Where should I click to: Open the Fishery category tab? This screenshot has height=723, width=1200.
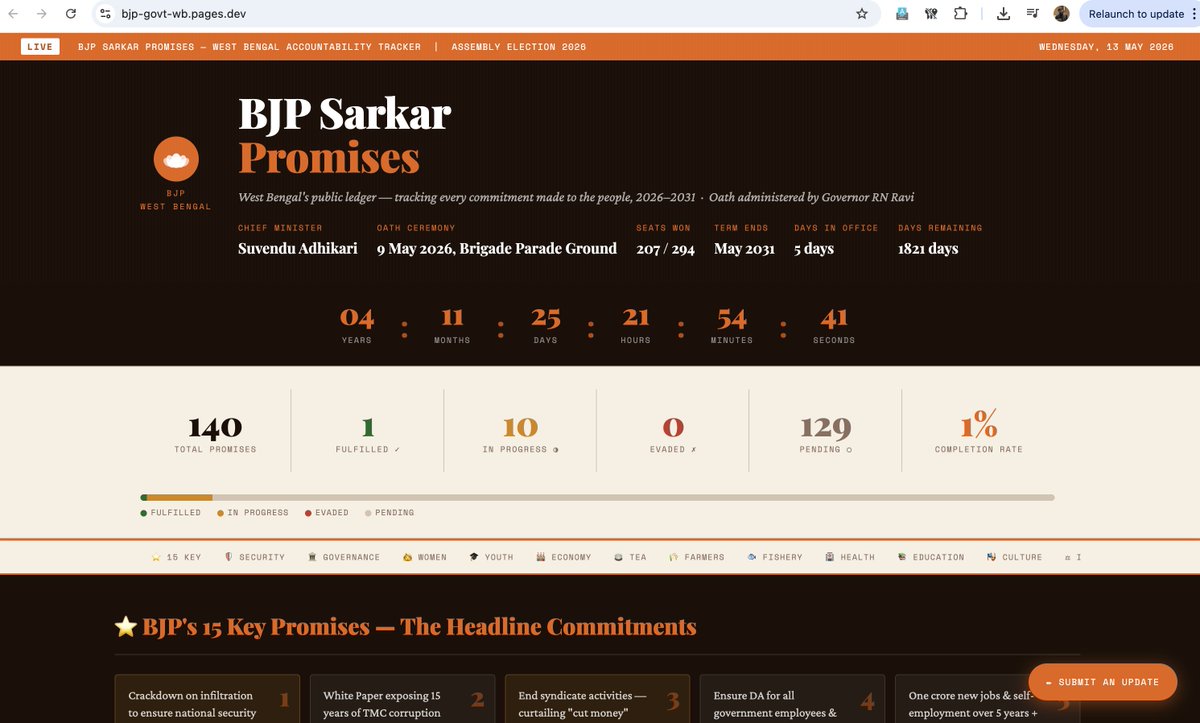coord(775,557)
